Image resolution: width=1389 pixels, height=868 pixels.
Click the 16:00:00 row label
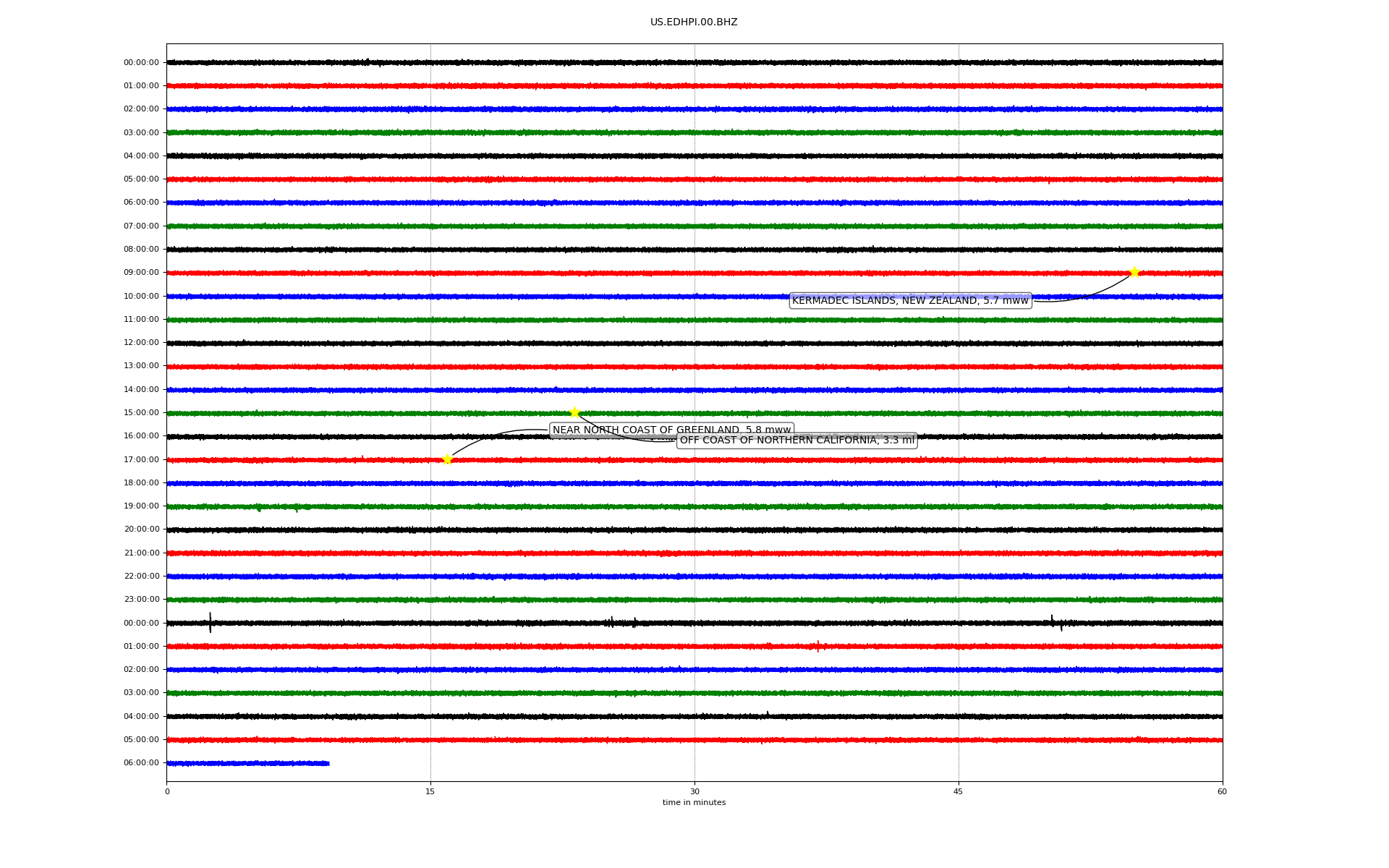point(141,435)
